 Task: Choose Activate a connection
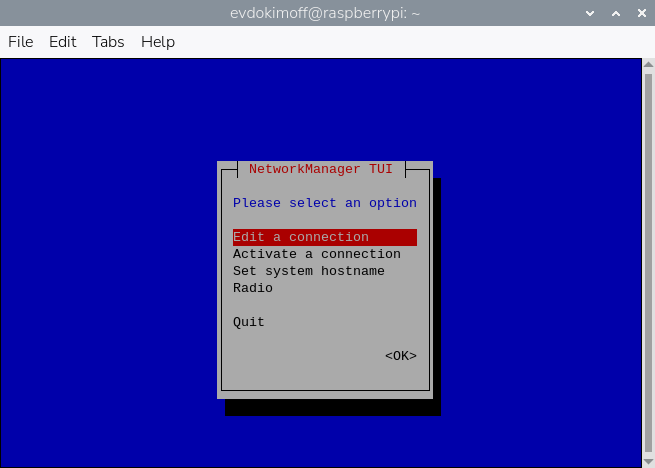(316, 254)
